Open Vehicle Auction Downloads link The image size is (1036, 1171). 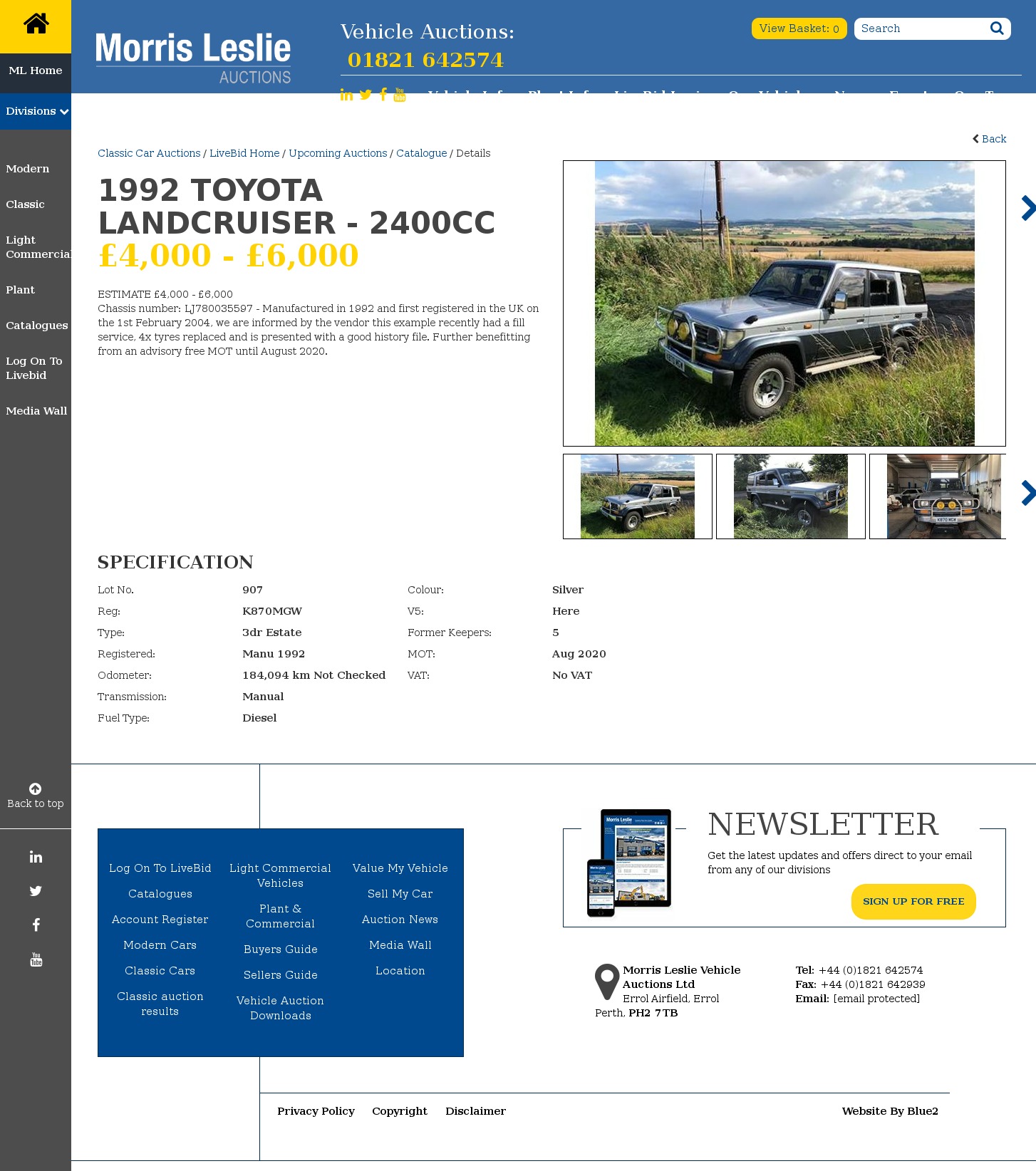281,1008
